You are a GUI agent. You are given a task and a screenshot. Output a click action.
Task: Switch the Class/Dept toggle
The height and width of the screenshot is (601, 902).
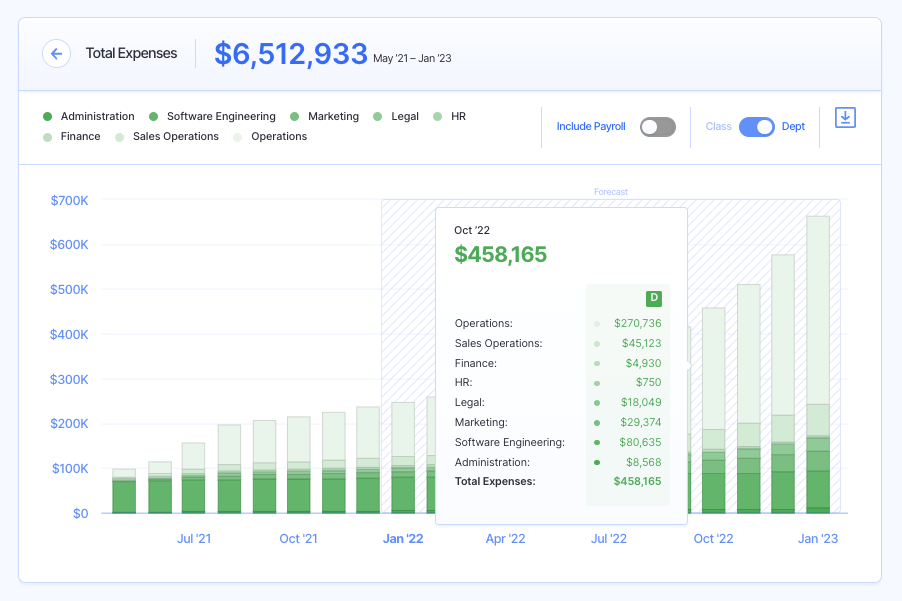coord(756,127)
